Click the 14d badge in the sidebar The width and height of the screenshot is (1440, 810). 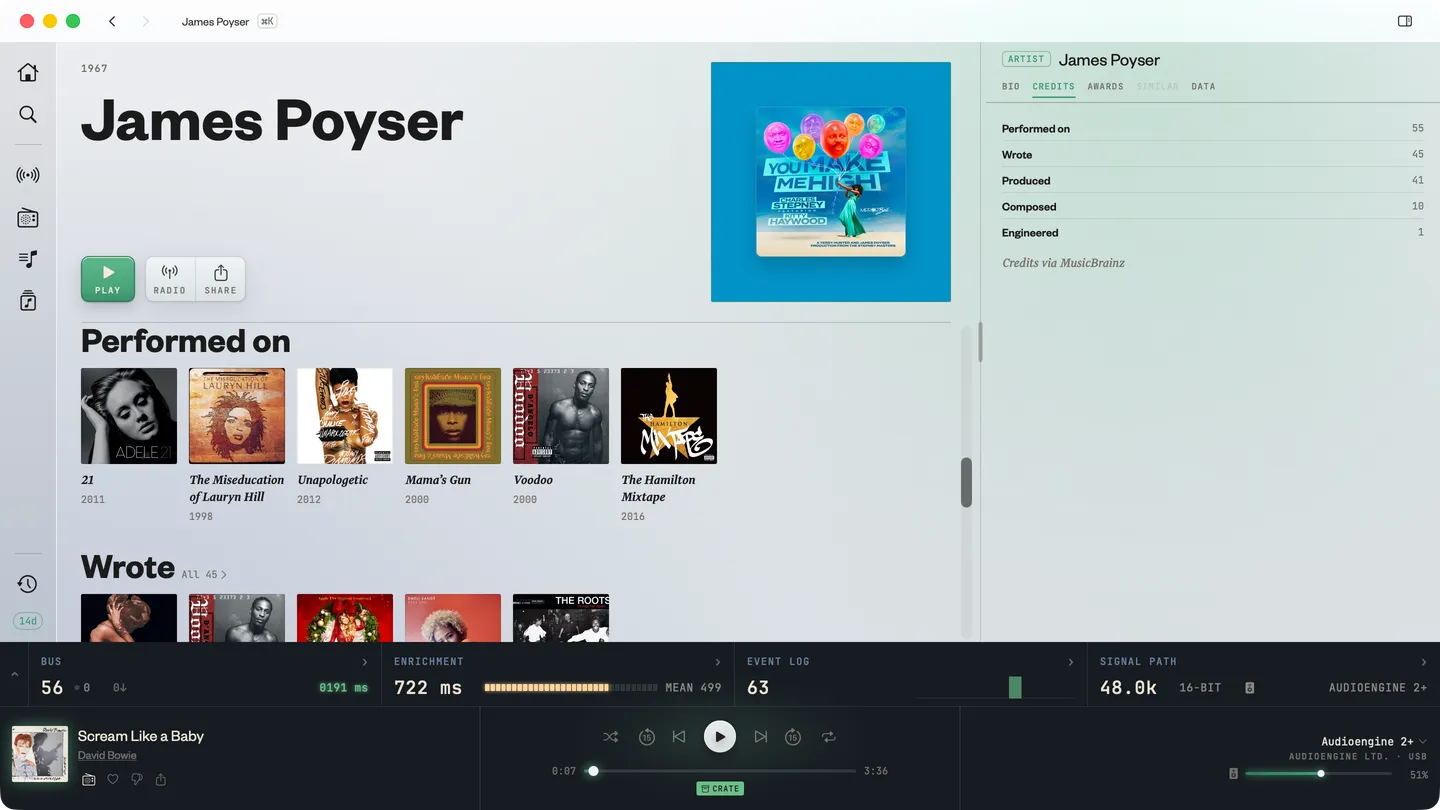(x=28, y=621)
